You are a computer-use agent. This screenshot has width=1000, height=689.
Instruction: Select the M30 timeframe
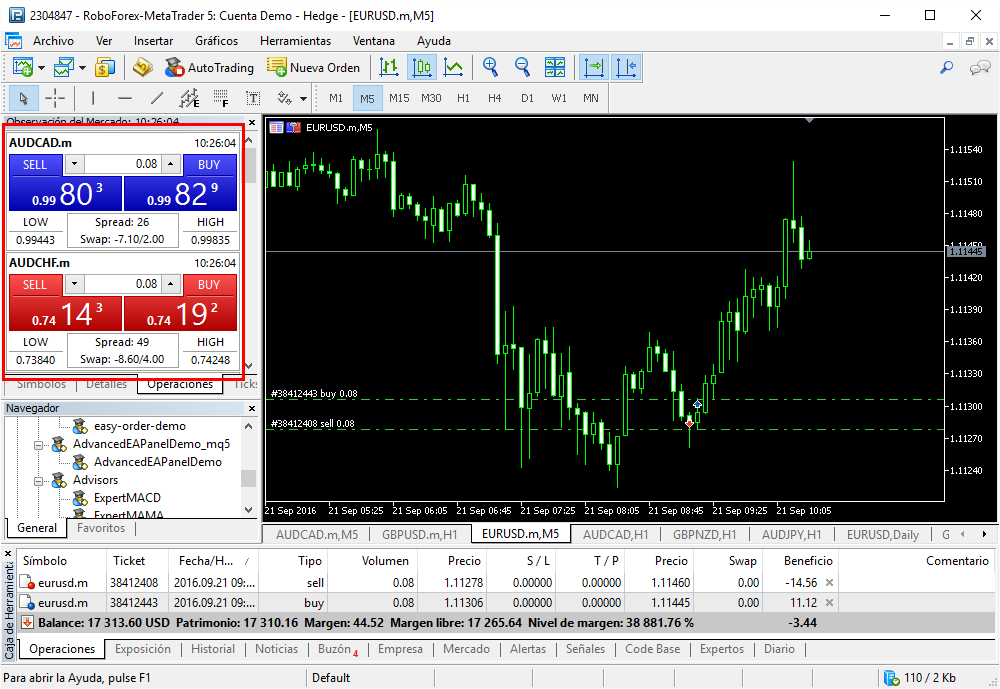click(431, 98)
